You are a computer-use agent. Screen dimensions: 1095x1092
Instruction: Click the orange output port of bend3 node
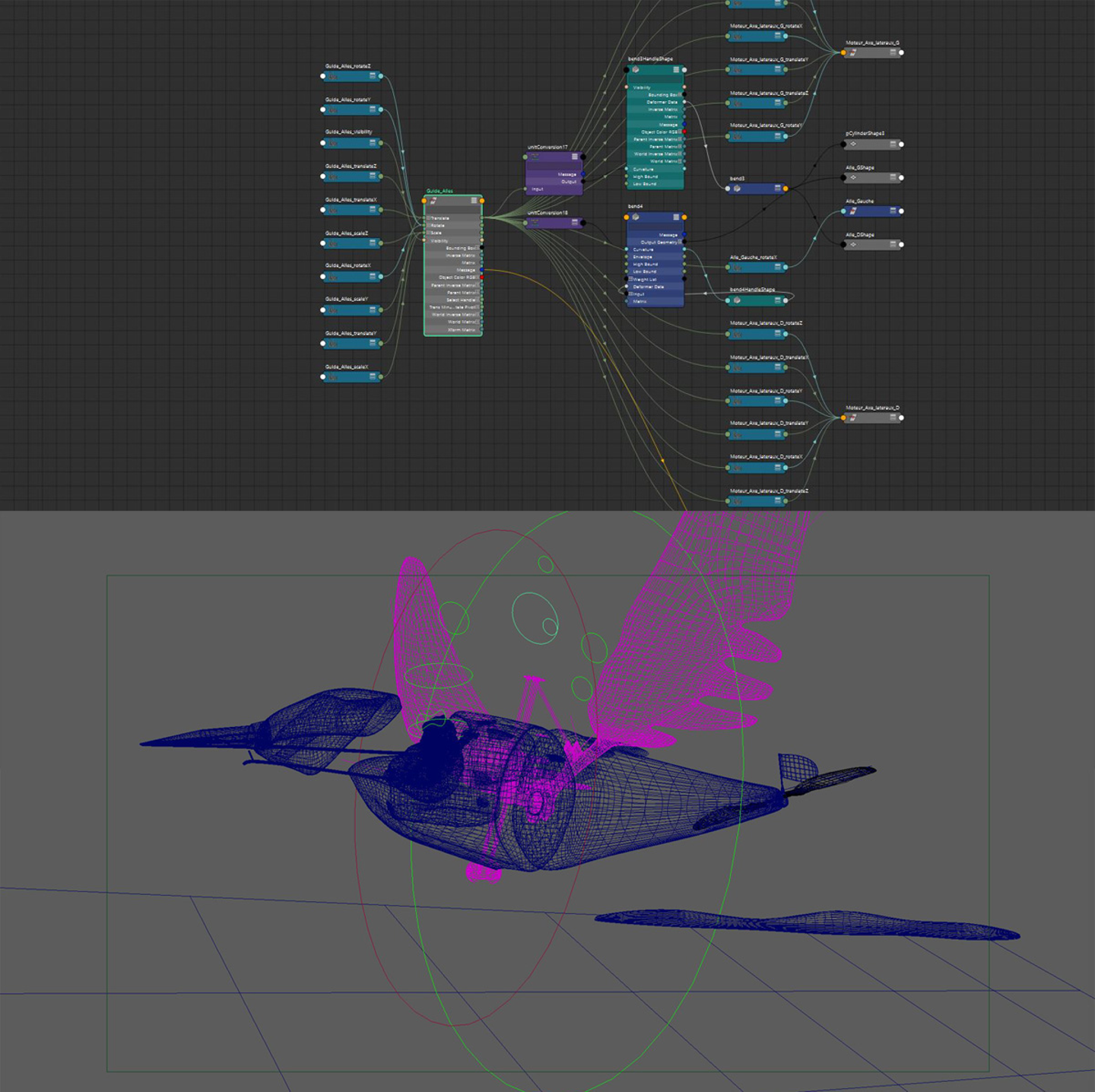point(786,189)
